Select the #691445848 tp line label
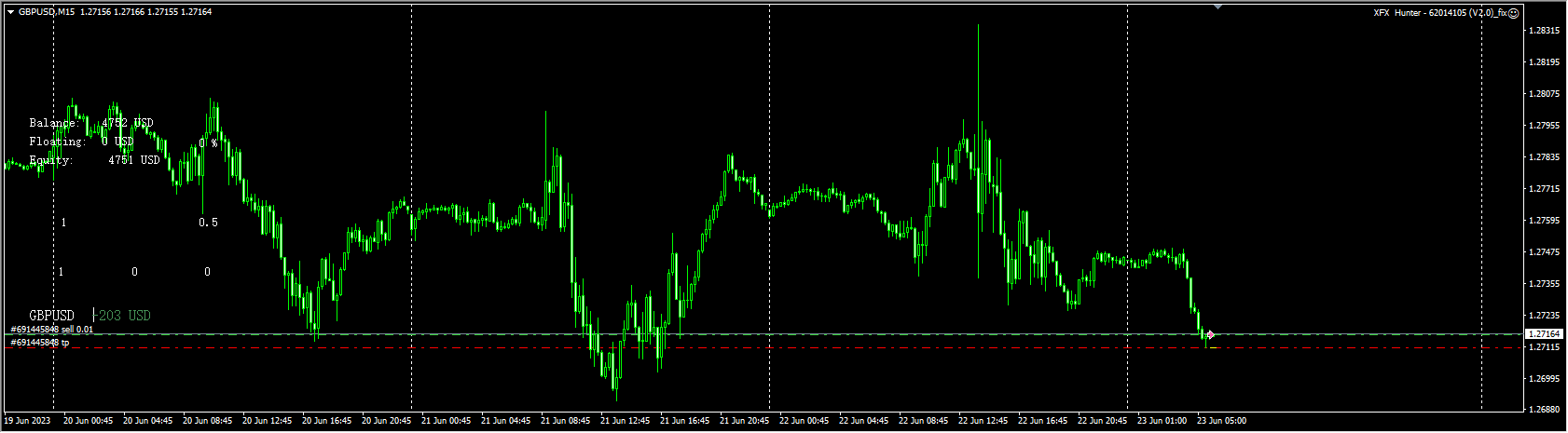This screenshot has width=1568, height=433. coord(39,343)
